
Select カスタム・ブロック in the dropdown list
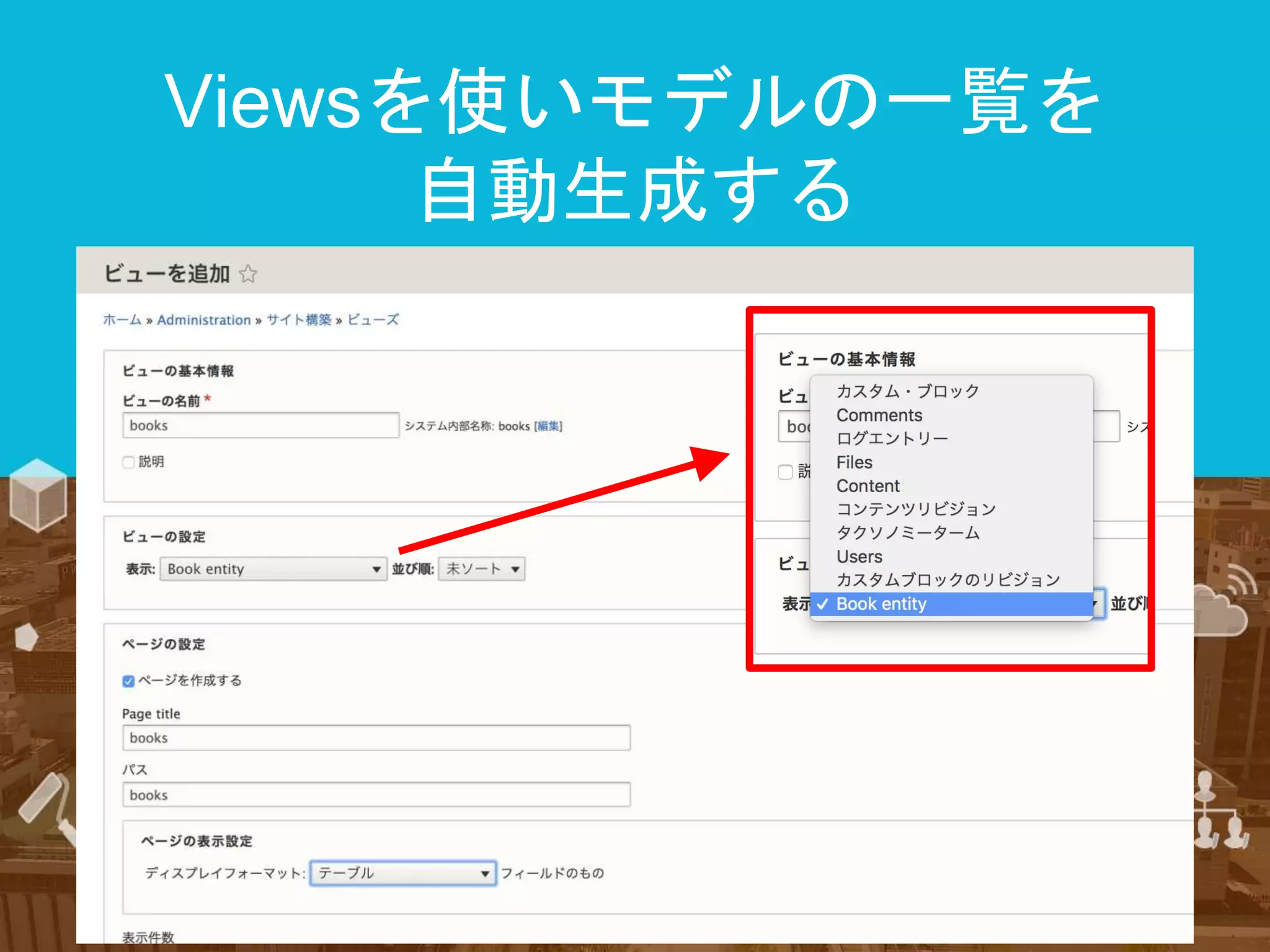(x=951, y=391)
